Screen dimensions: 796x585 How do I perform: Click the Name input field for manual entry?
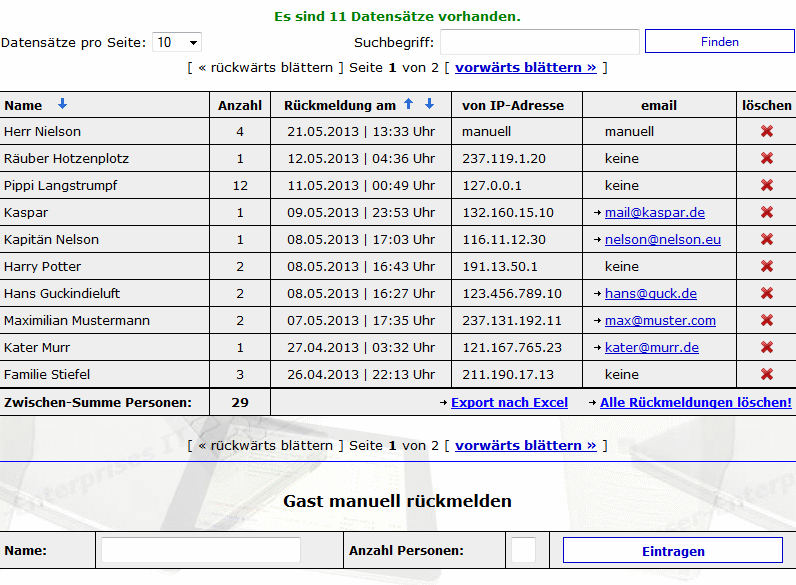201,550
